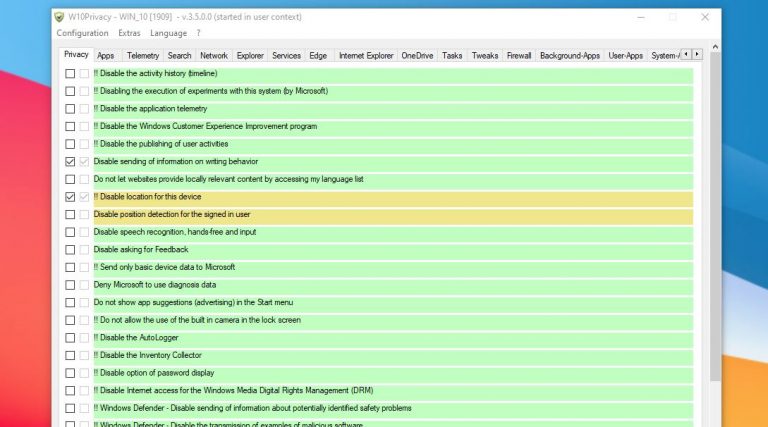Open the Configuration menu

(x=82, y=33)
